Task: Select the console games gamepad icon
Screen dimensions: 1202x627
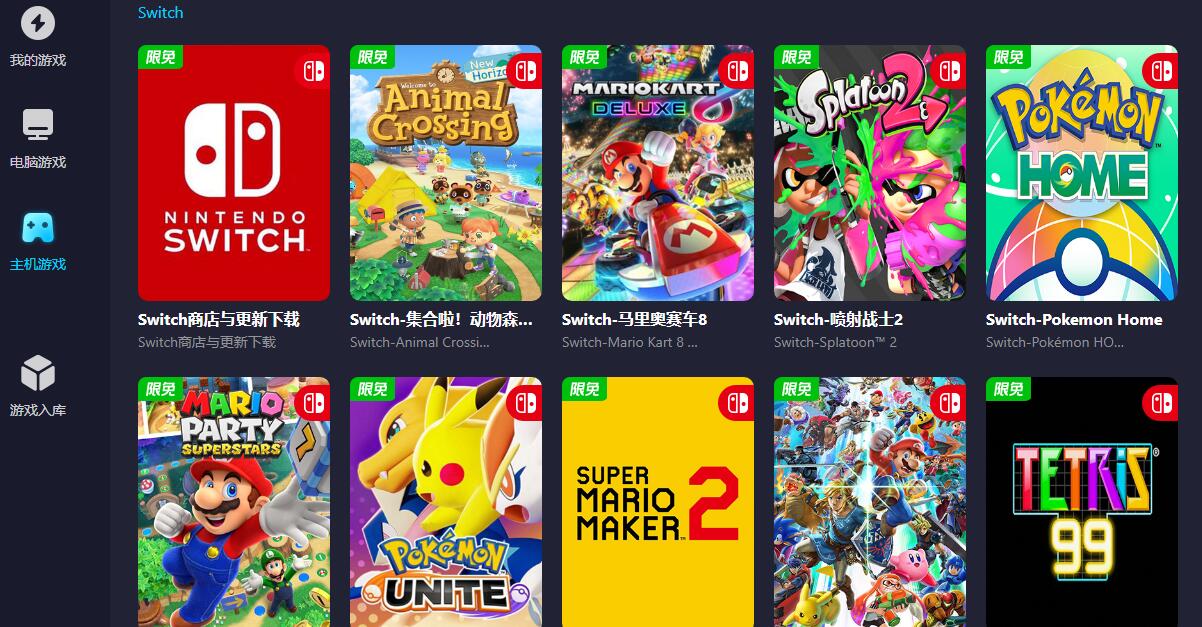Action: pos(38,227)
